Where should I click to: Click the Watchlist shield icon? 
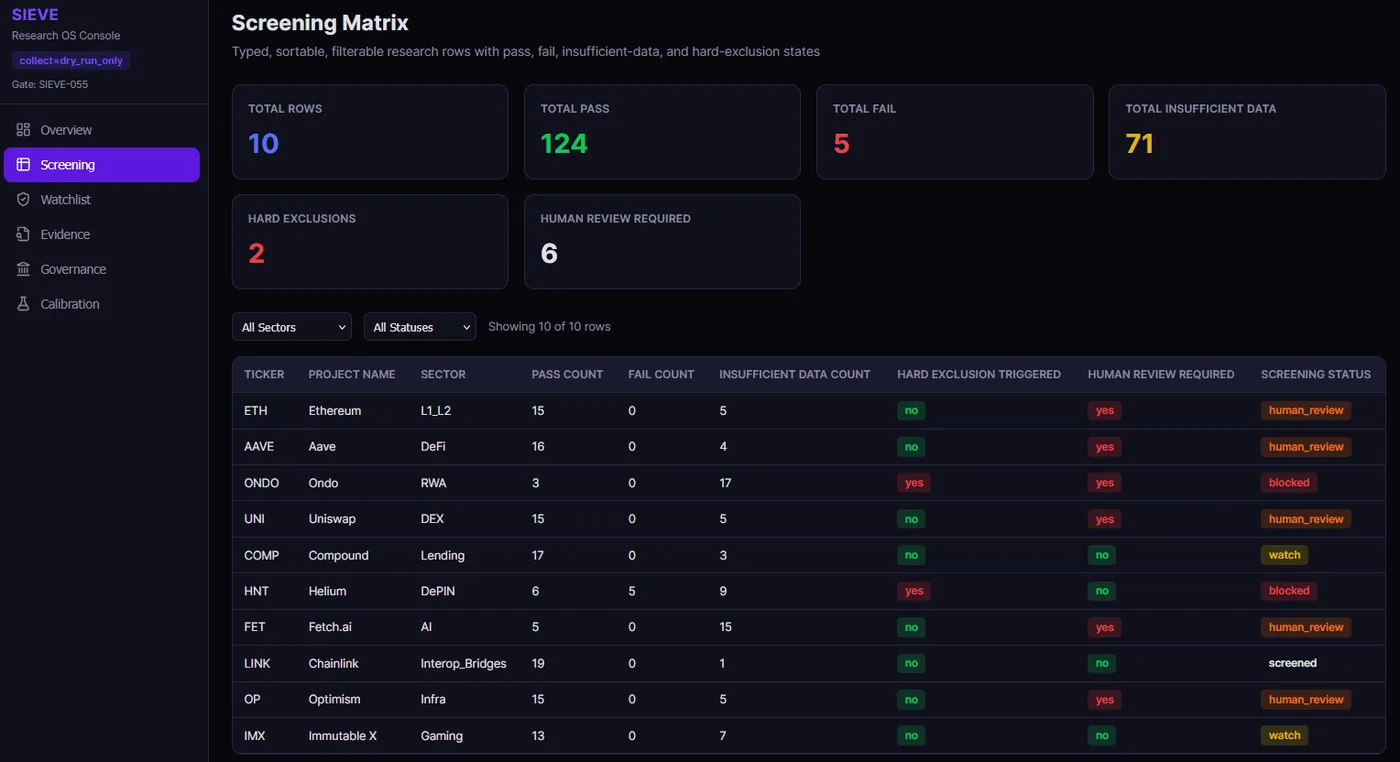click(x=23, y=200)
